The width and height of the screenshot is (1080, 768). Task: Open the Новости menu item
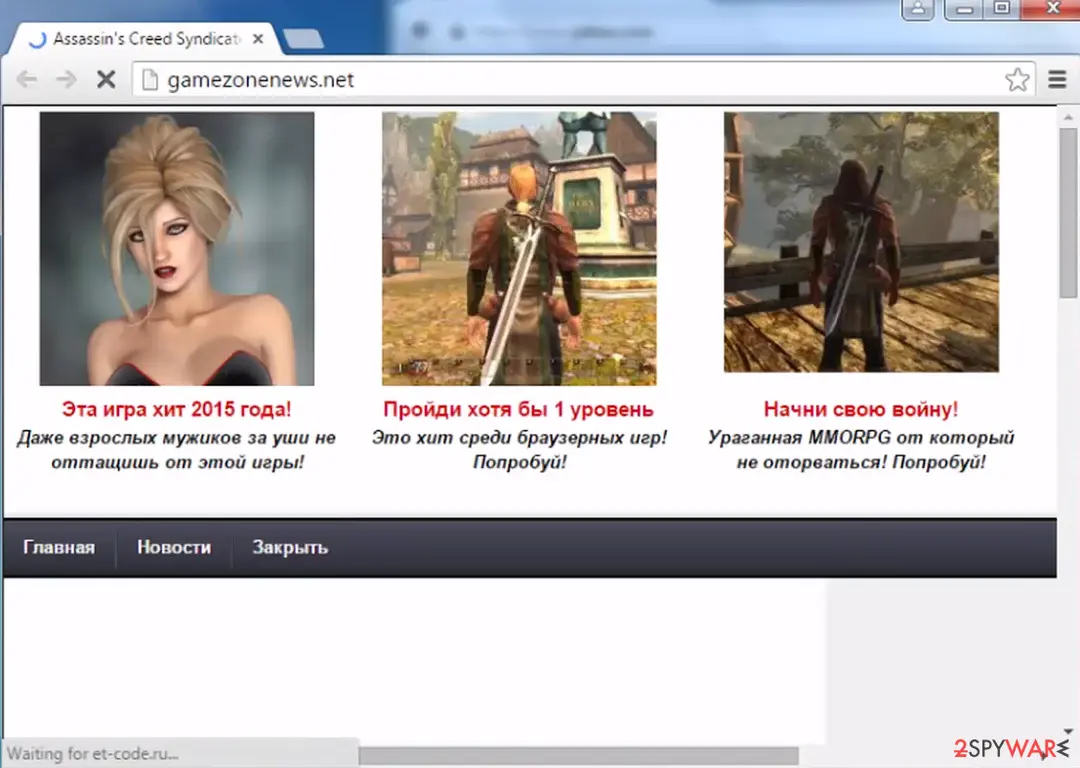point(174,548)
